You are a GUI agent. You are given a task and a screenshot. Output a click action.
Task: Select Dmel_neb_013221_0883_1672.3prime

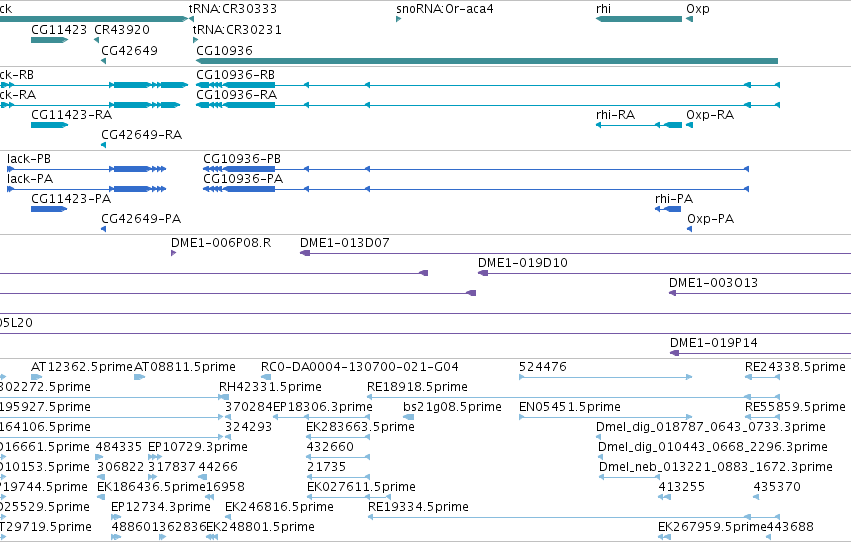coord(630,477)
